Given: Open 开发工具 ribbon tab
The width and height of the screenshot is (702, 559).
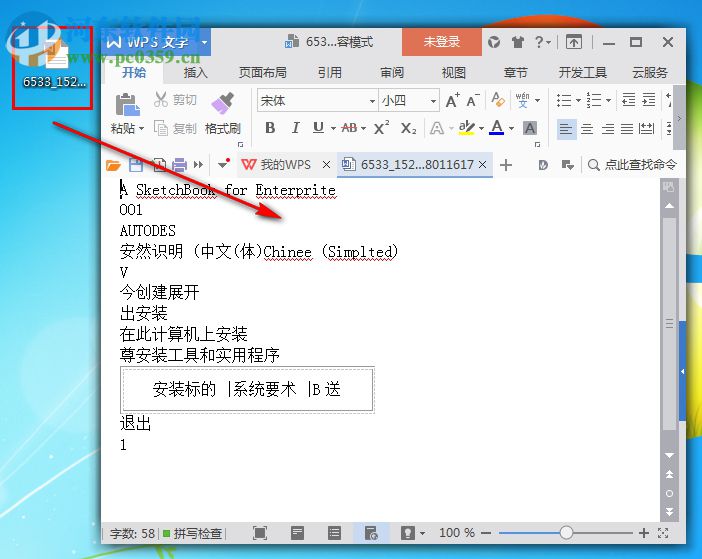Looking at the screenshot, I should click(582, 73).
